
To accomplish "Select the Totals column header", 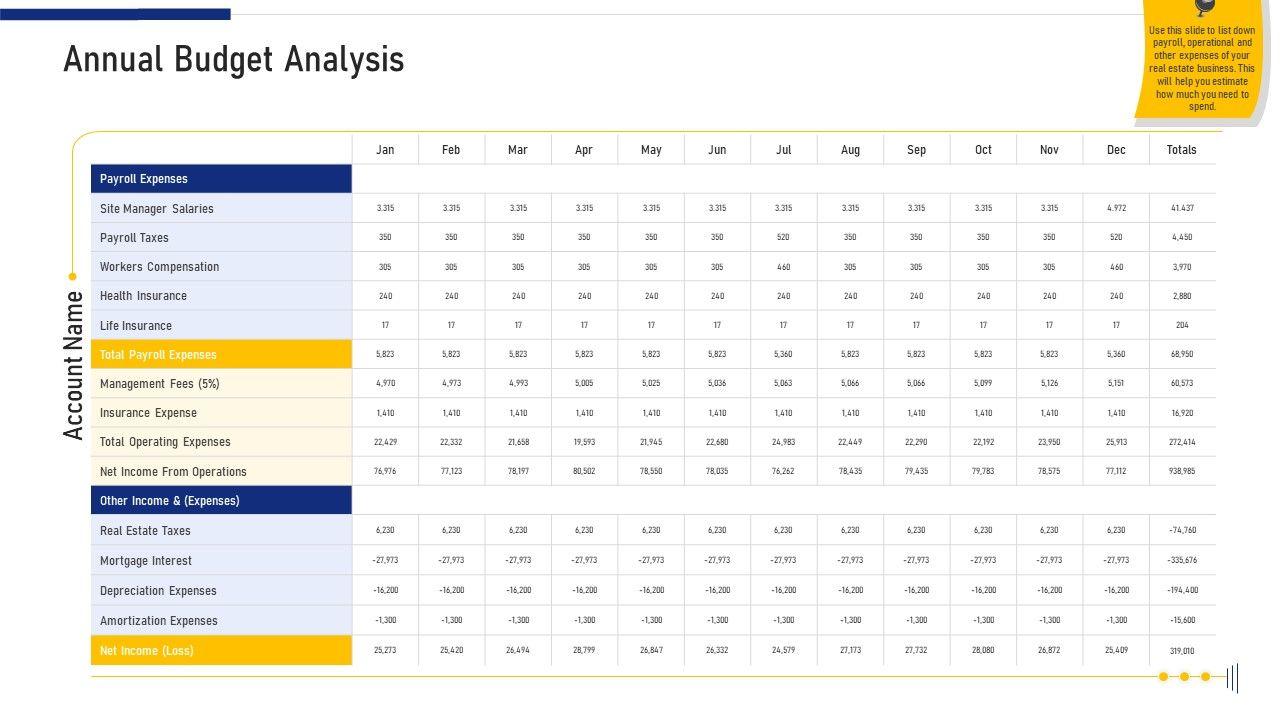I will point(1181,150).
